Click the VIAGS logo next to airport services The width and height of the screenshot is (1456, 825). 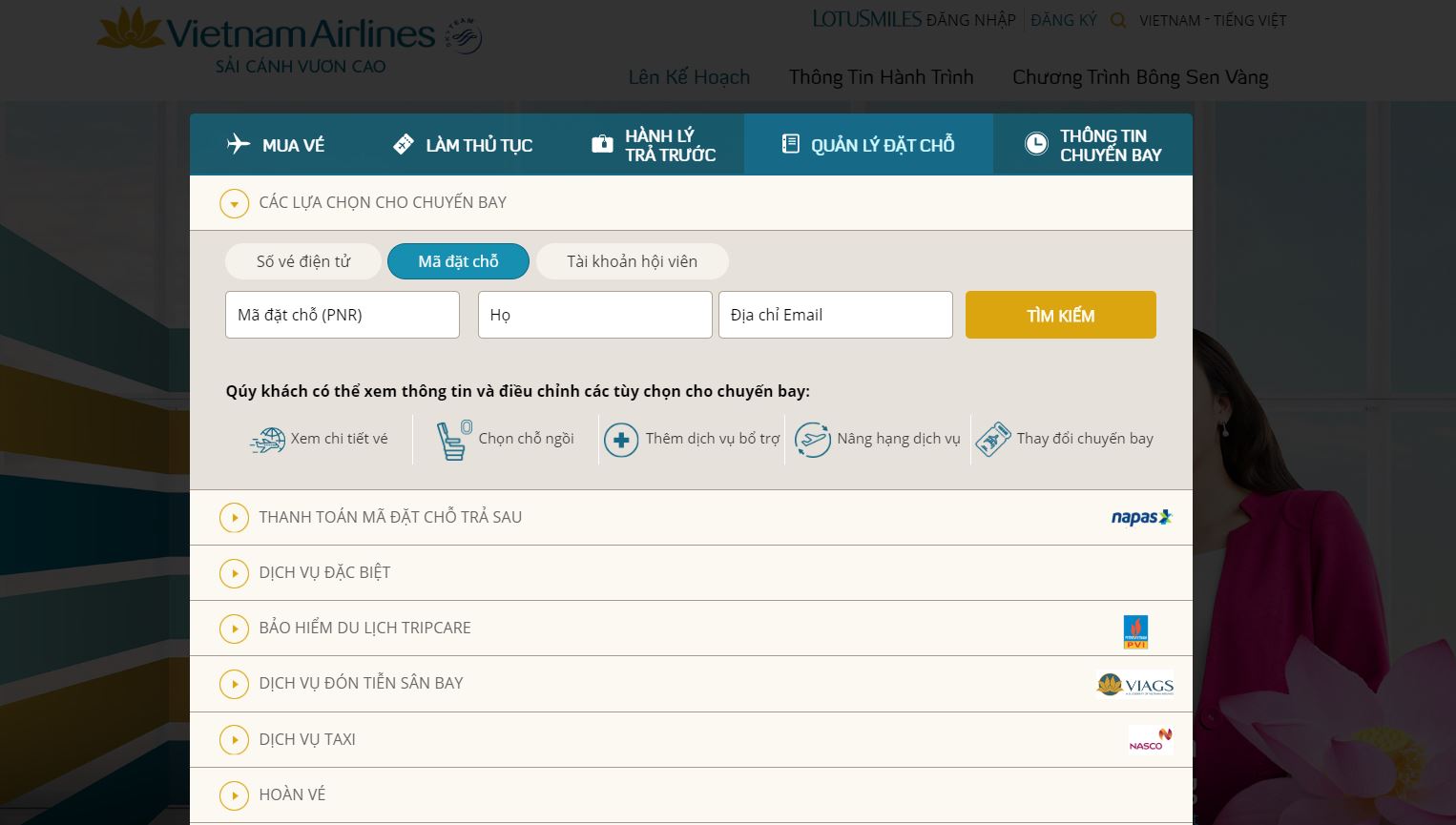click(1135, 684)
